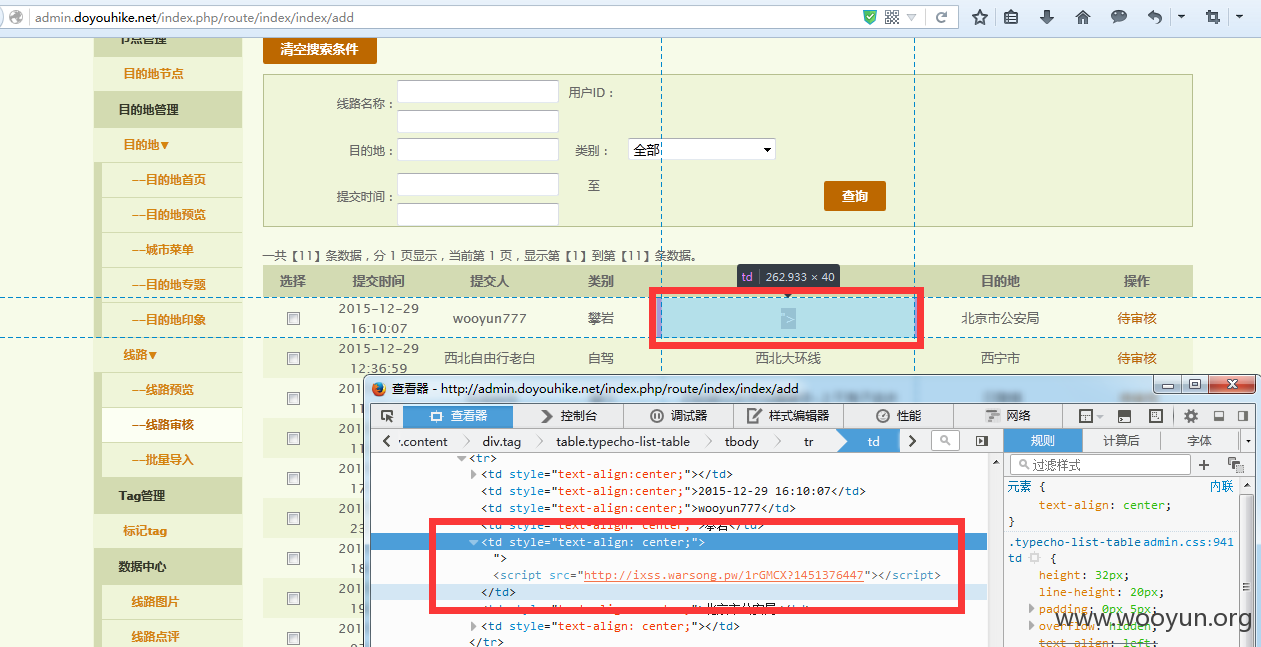The height and width of the screenshot is (647, 1261).
Task: Open 目的地节点 in the sidebar
Action: [153, 73]
